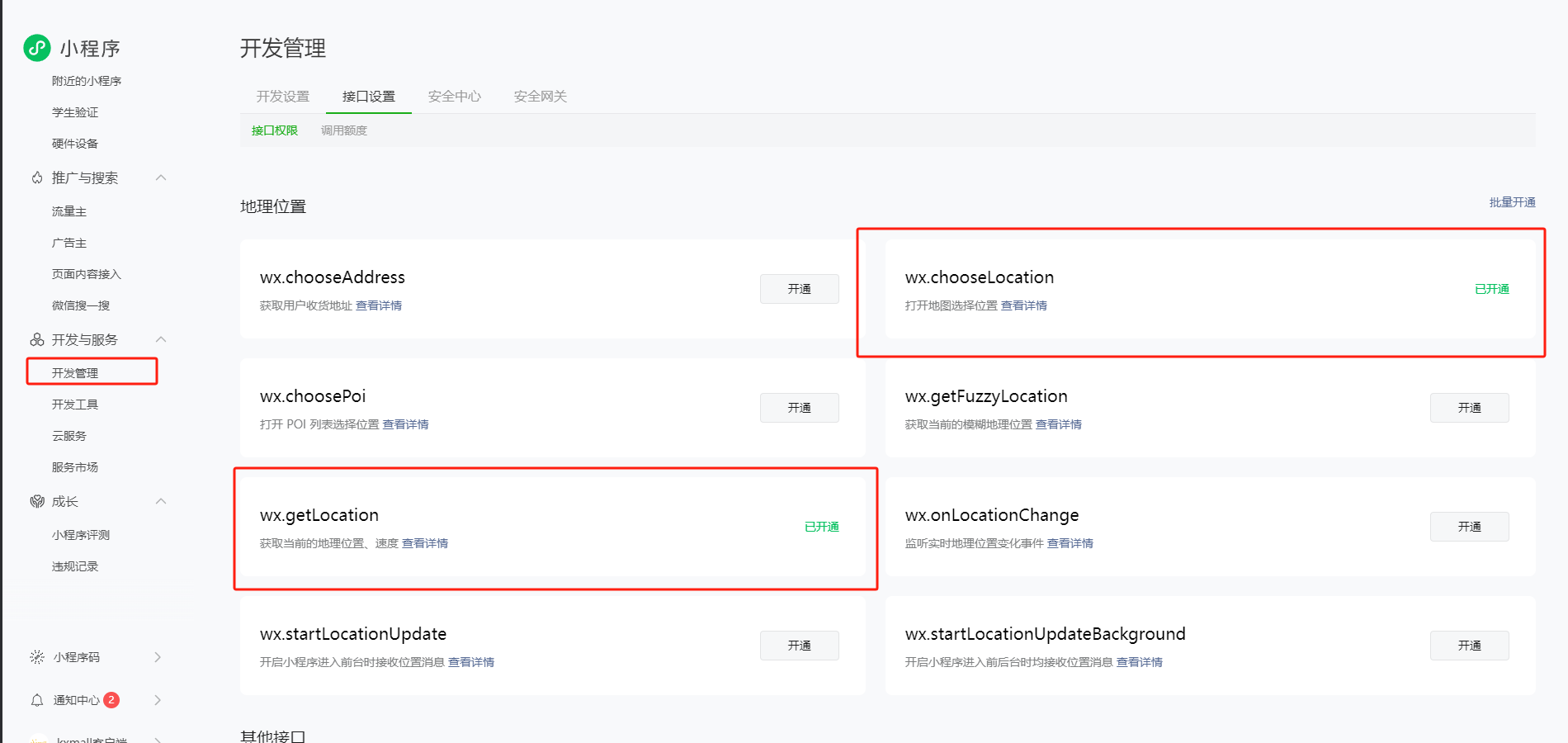The image size is (1568, 743).
Task: Expand the 通知中心 chevron
Action: 158,699
